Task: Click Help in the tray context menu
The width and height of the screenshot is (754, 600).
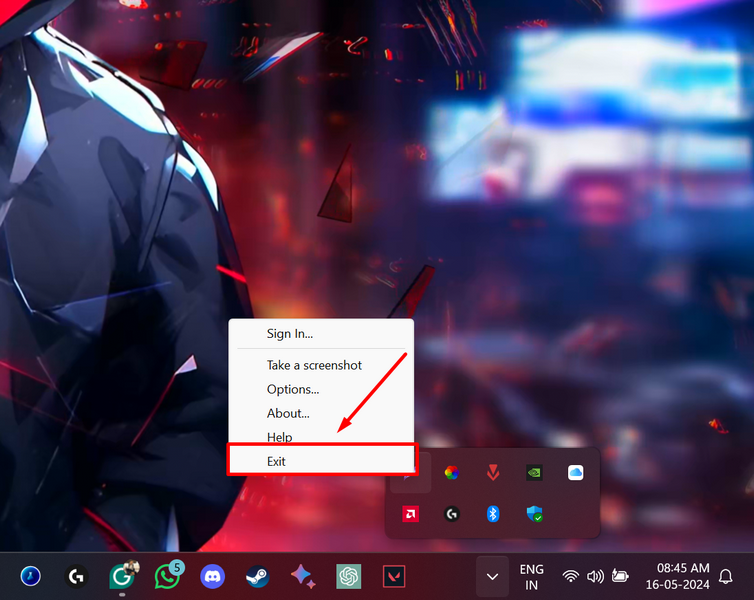Action: 279,437
